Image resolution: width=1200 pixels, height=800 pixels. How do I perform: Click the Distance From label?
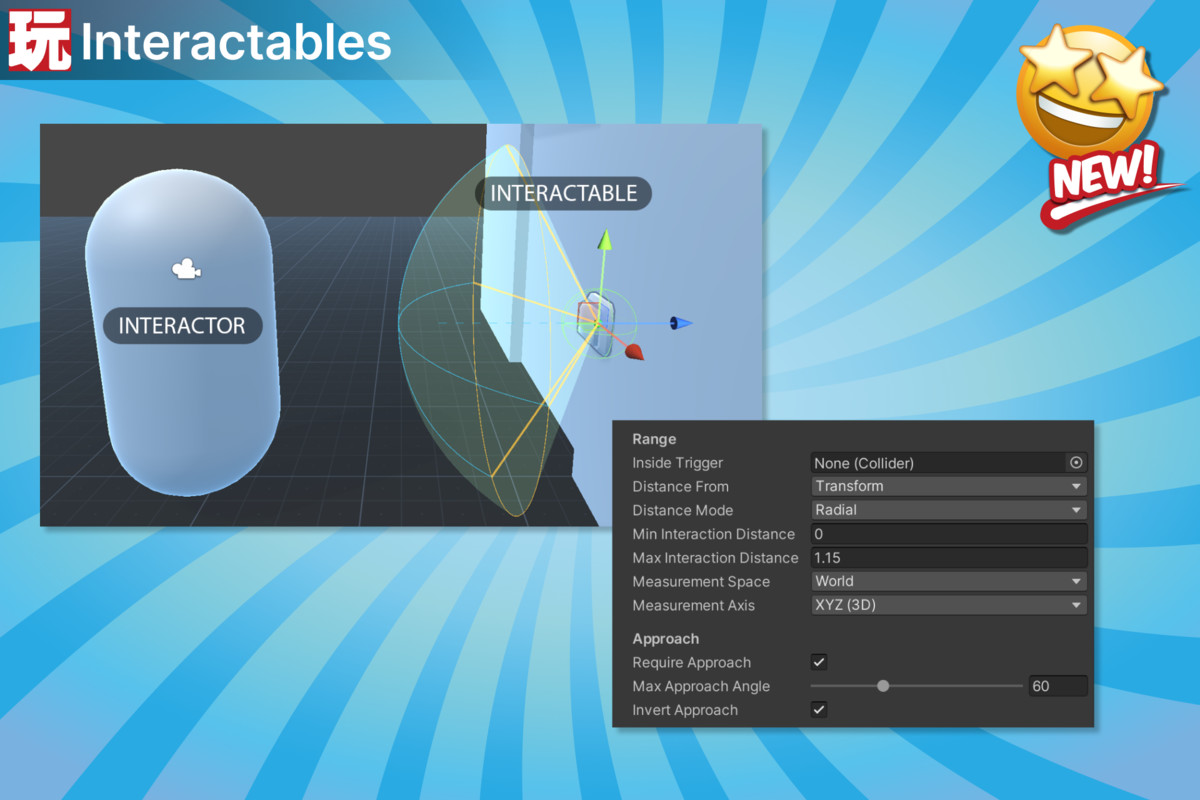(680, 486)
